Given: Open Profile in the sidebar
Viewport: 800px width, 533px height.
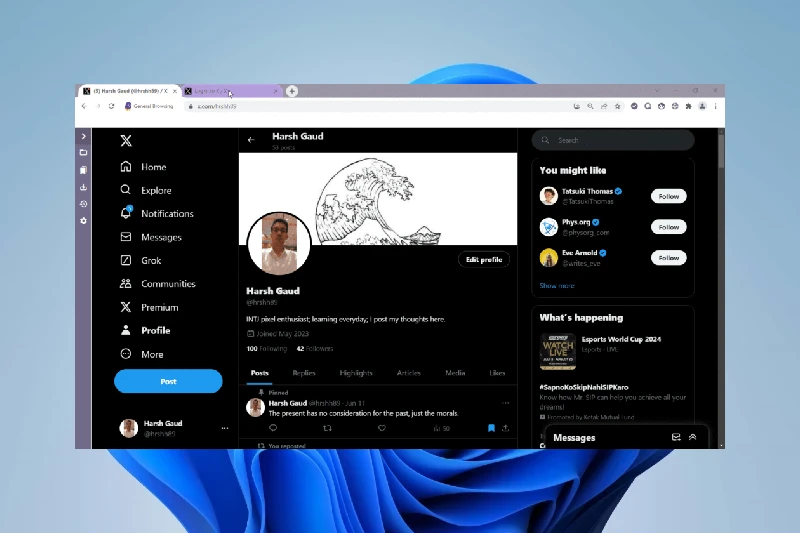Looking at the screenshot, I should click(145, 331).
